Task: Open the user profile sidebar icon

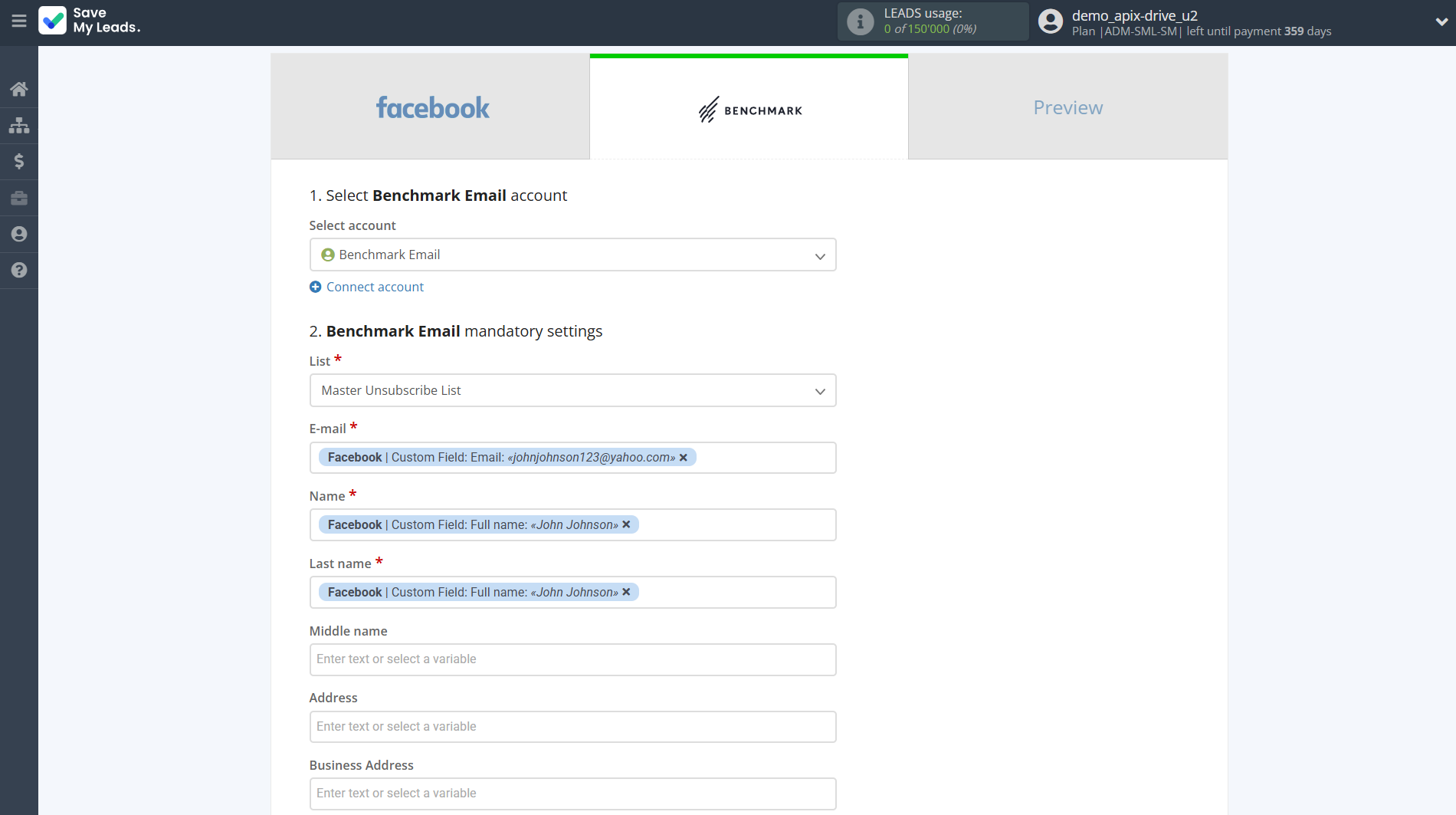Action: pos(19,234)
